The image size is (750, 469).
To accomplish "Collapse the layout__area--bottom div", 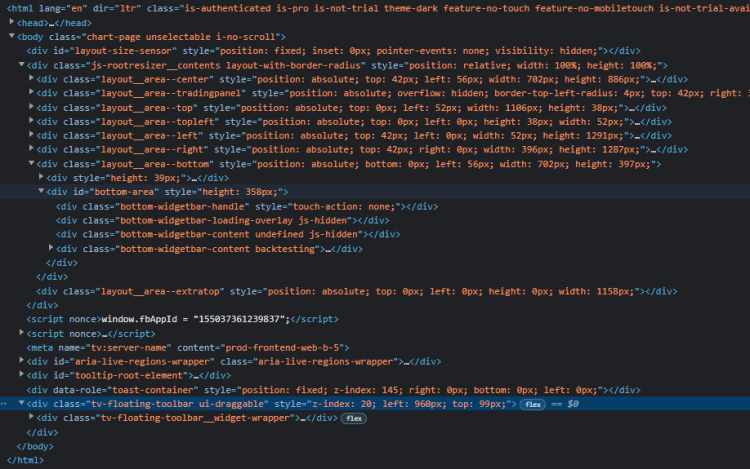I will point(31,163).
